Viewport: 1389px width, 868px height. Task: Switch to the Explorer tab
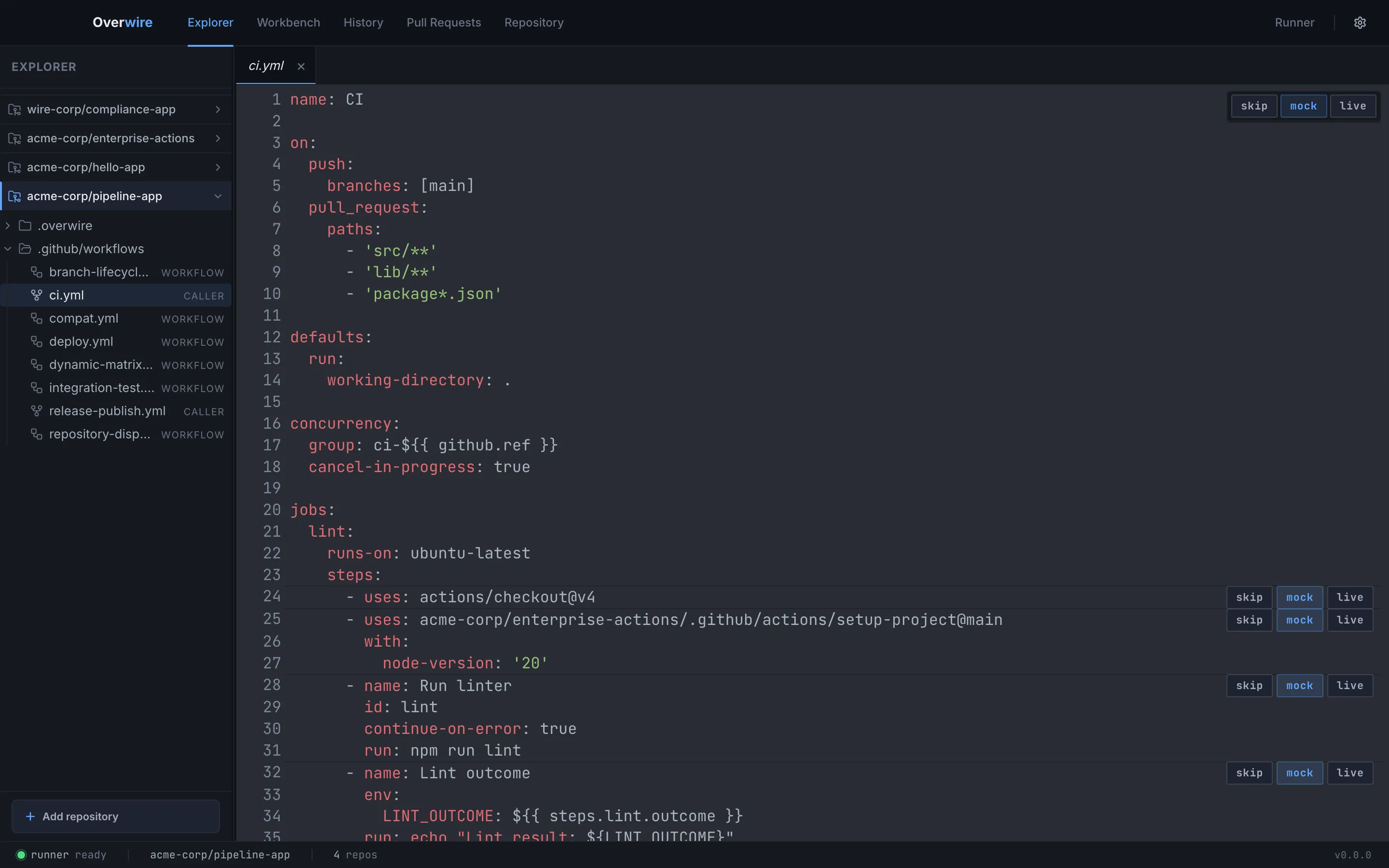click(210, 22)
